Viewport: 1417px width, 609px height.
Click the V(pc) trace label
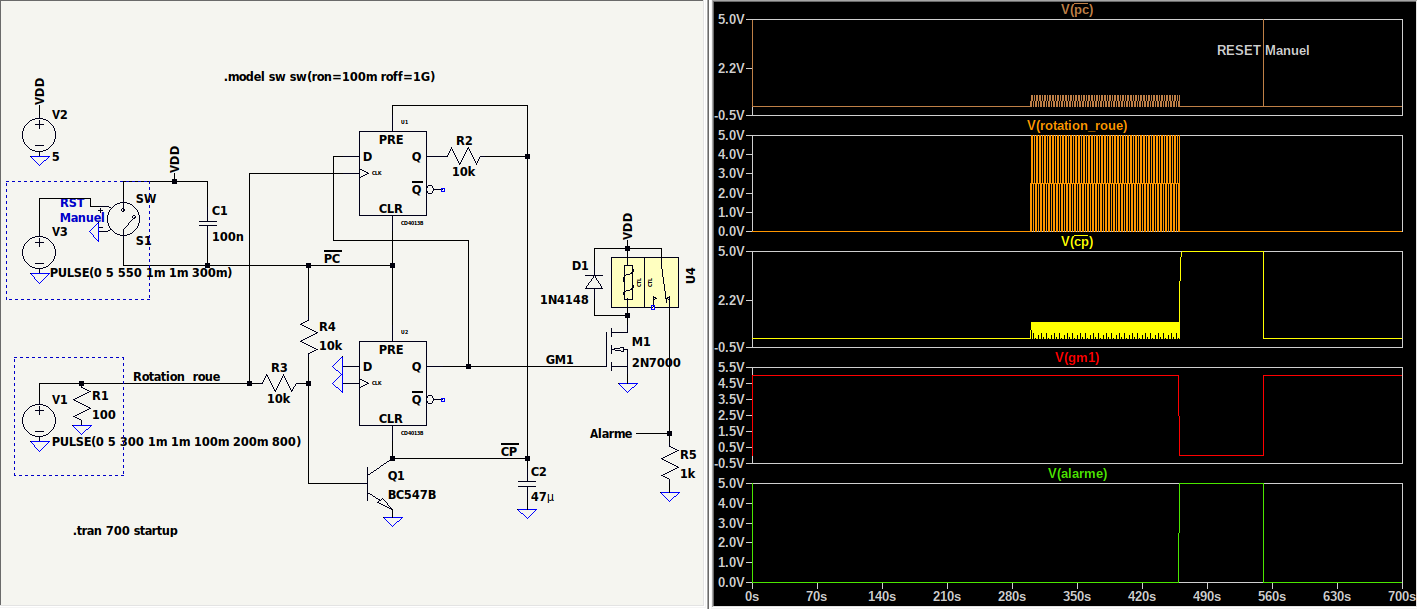point(1077,9)
